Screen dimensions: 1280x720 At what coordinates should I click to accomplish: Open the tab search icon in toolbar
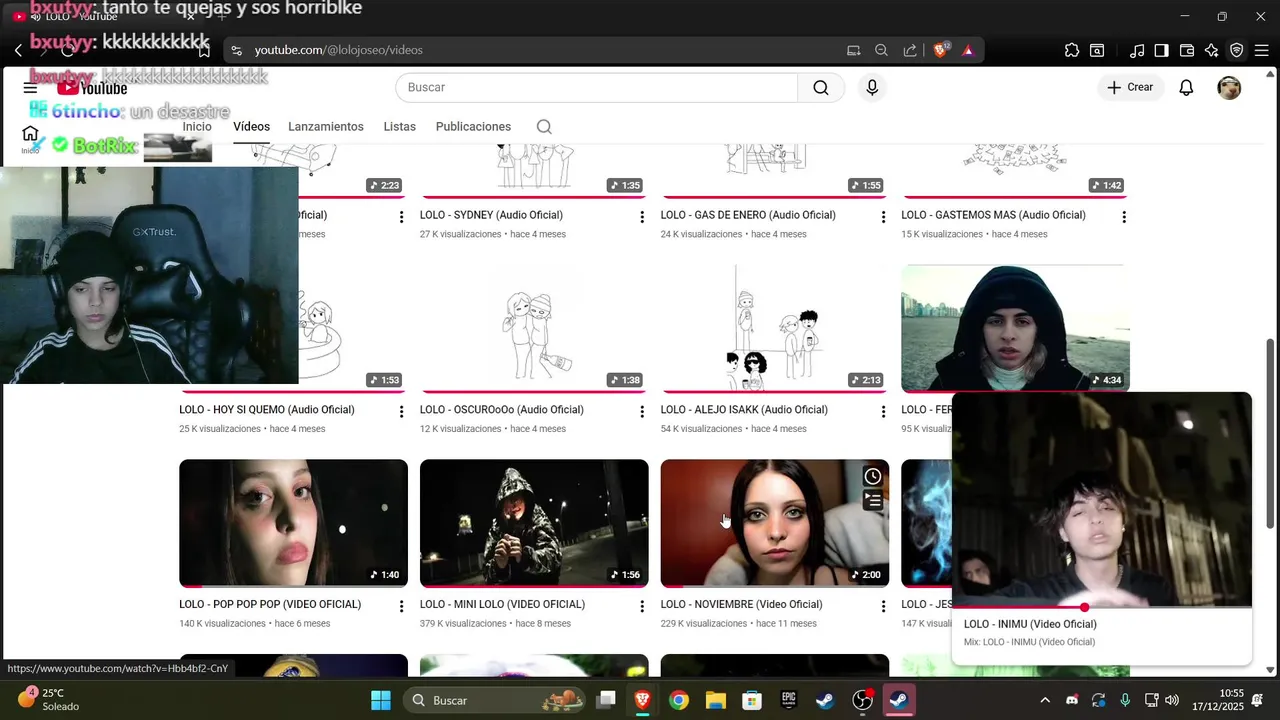[x=1097, y=50]
